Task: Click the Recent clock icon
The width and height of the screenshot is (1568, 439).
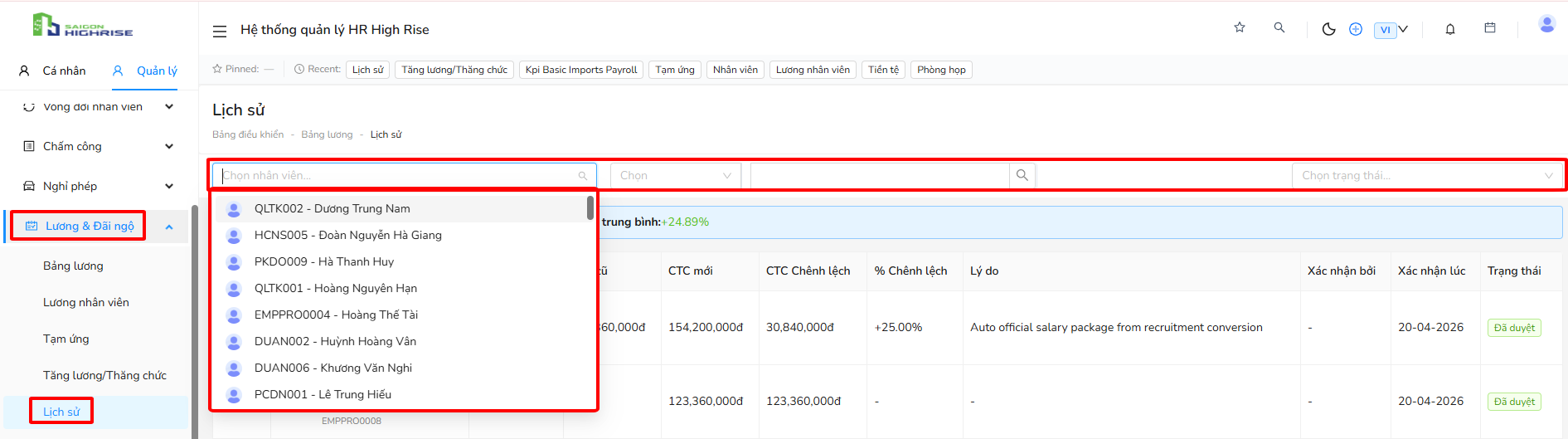Action: pos(299,69)
